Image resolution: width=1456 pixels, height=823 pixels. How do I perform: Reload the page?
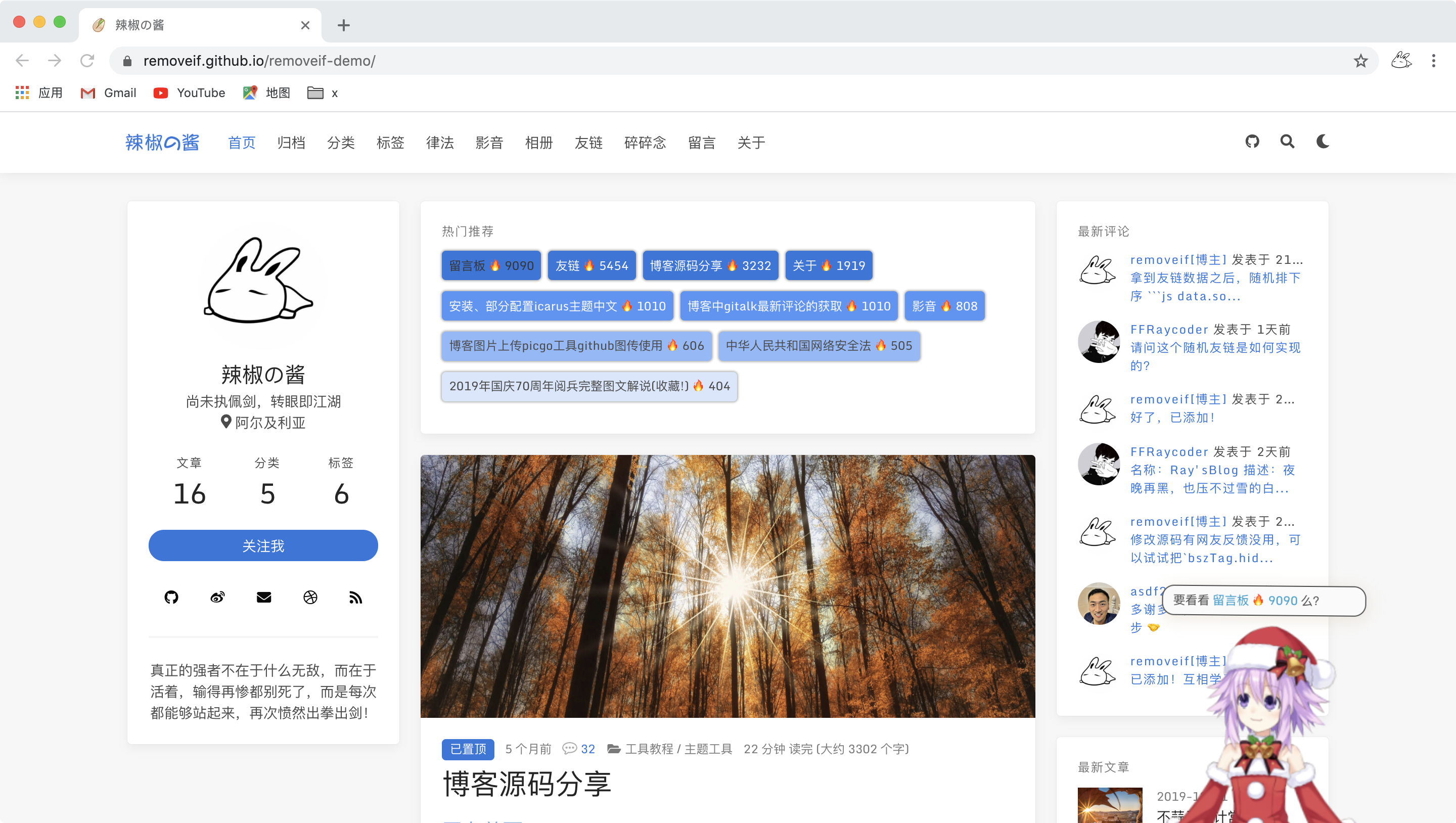pyautogui.click(x=87, y=61)
